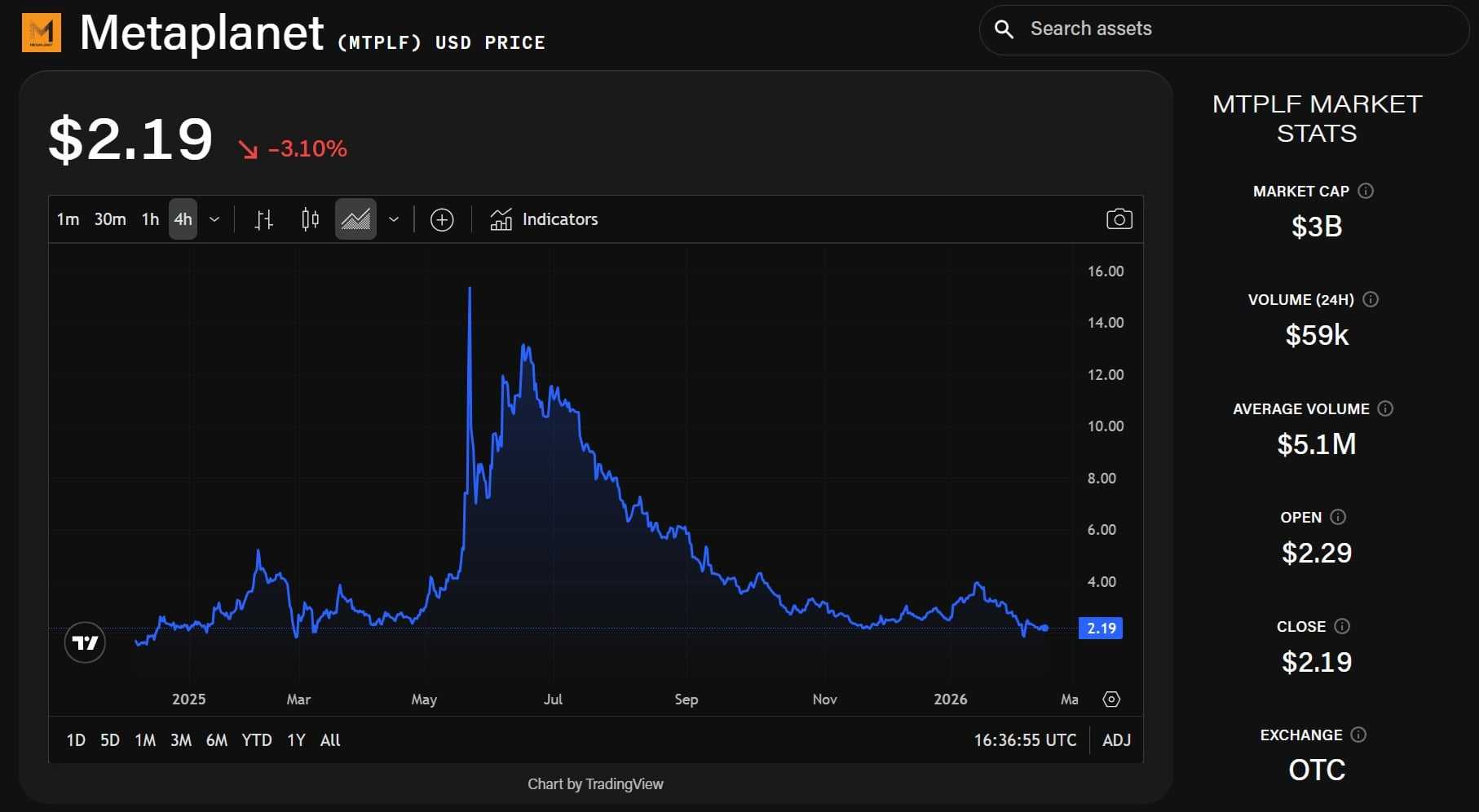Click the TradingView watermark logo

point(84,642)
